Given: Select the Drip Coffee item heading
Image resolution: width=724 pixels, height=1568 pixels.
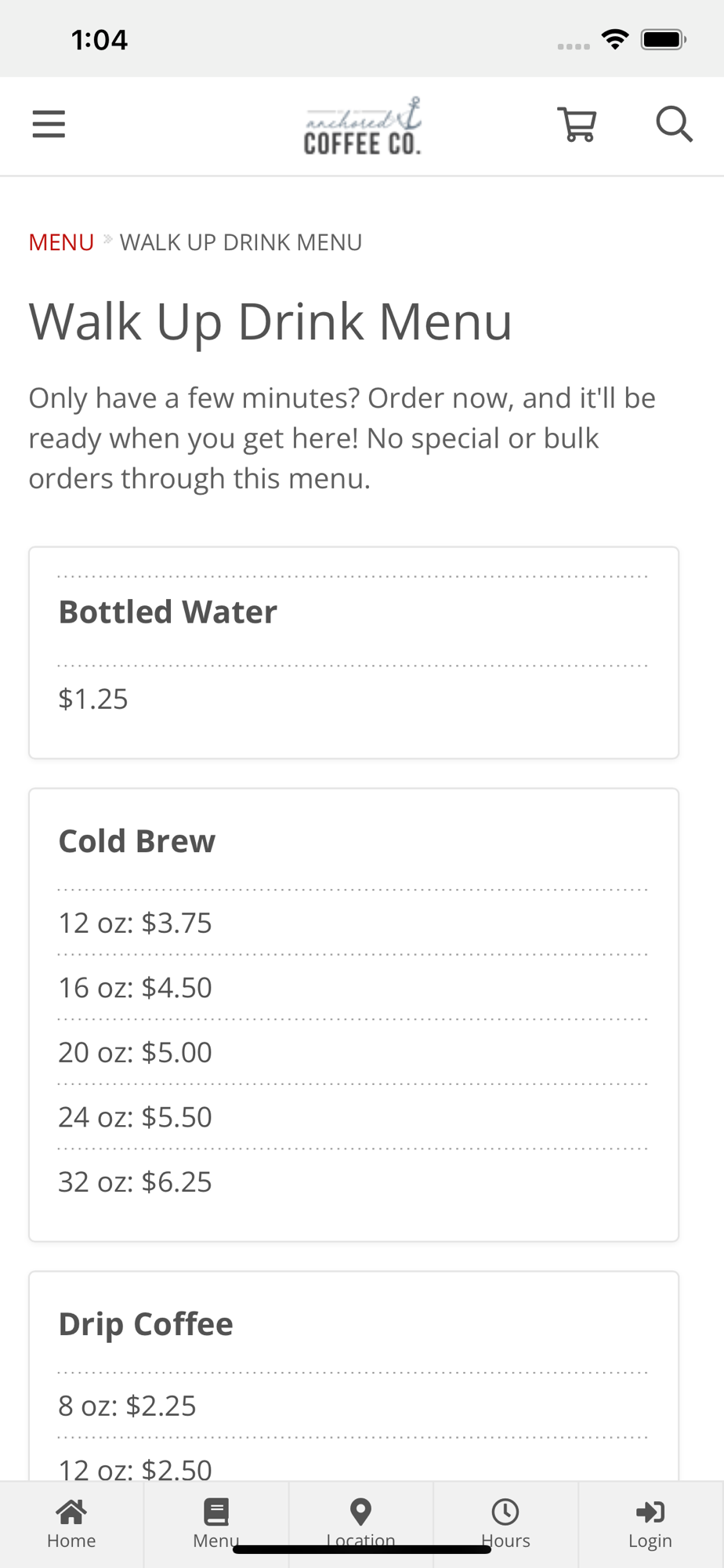Looking at the screenshot, I should coord(146,1324).
